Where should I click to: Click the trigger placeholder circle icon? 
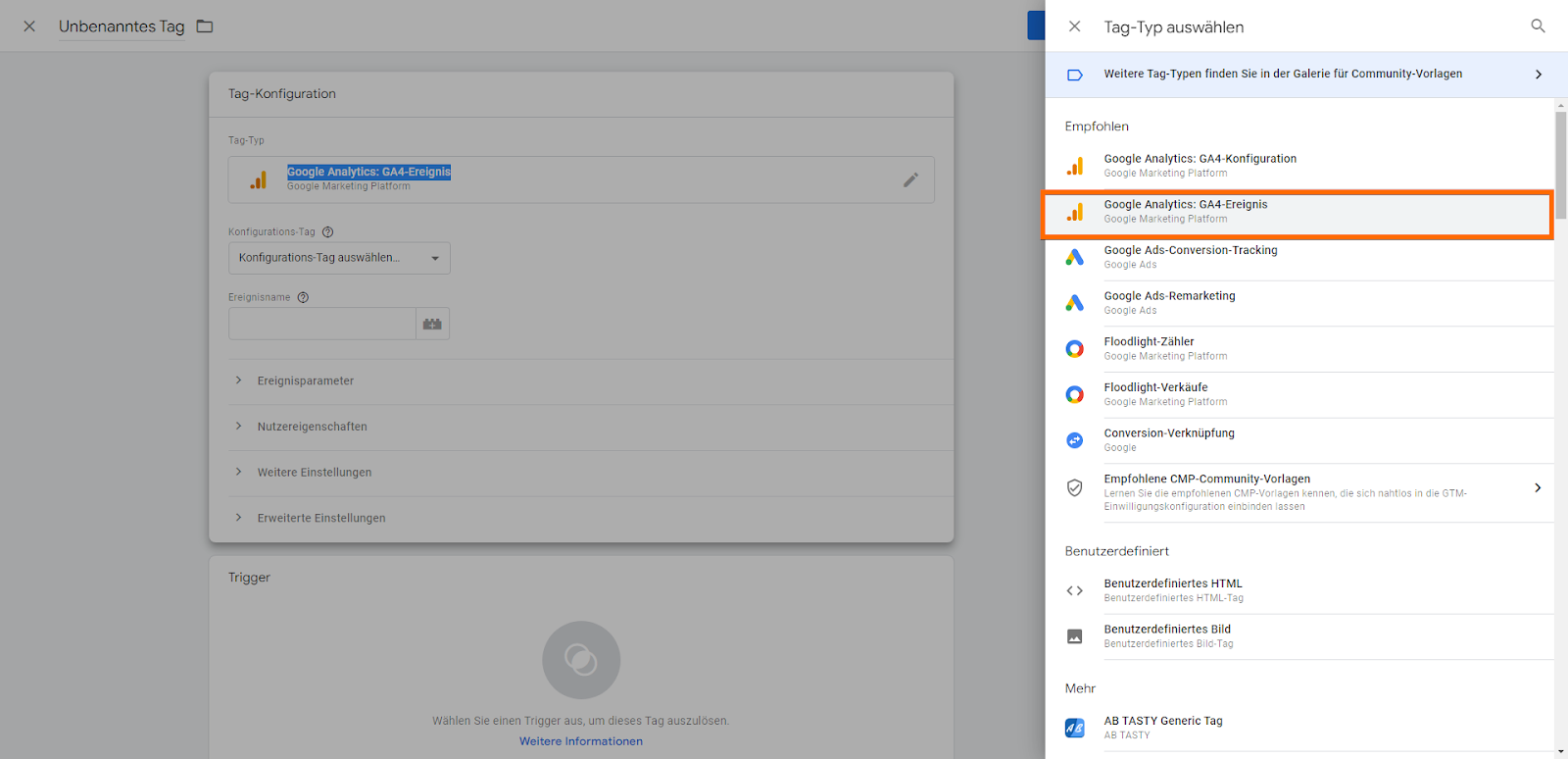tap(581, 660)
